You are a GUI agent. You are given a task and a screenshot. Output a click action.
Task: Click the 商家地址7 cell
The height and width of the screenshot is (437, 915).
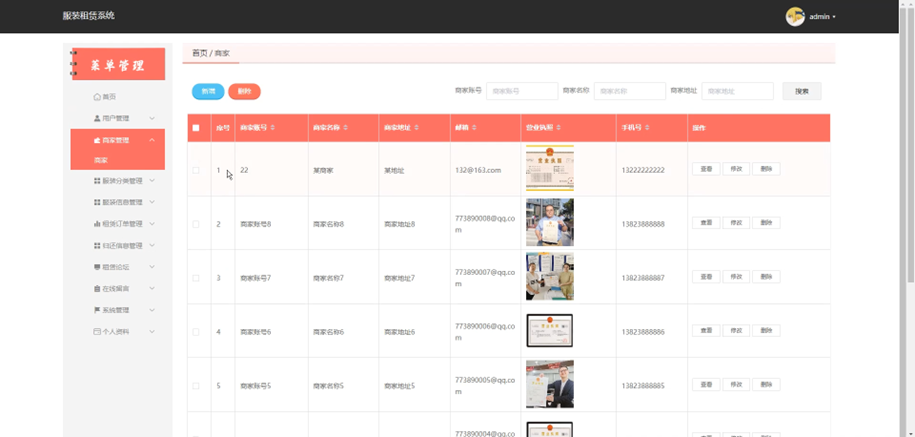[x=400, y=278]
